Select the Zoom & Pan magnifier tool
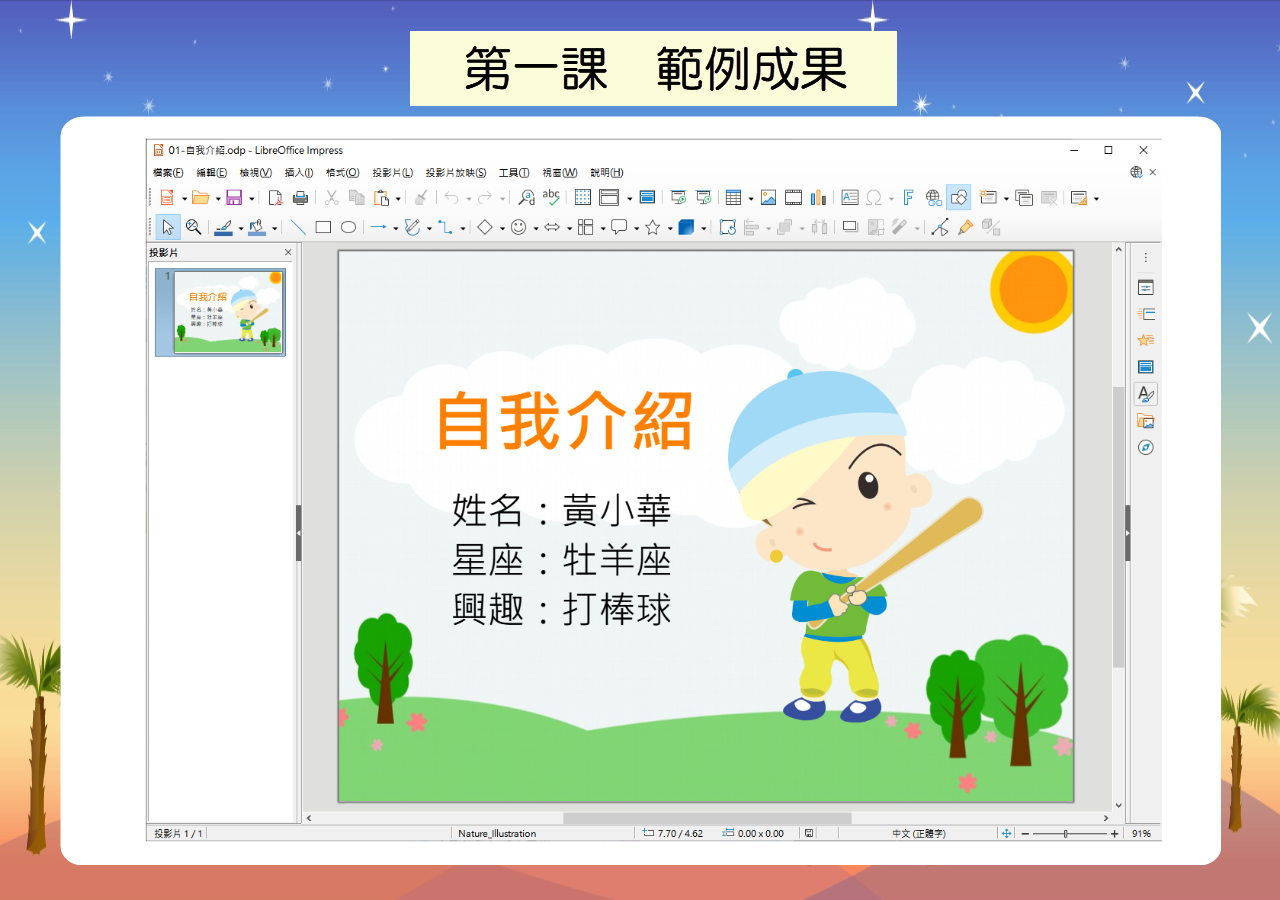This screenshot has width=1280, height=900. [x=193, y=228]
